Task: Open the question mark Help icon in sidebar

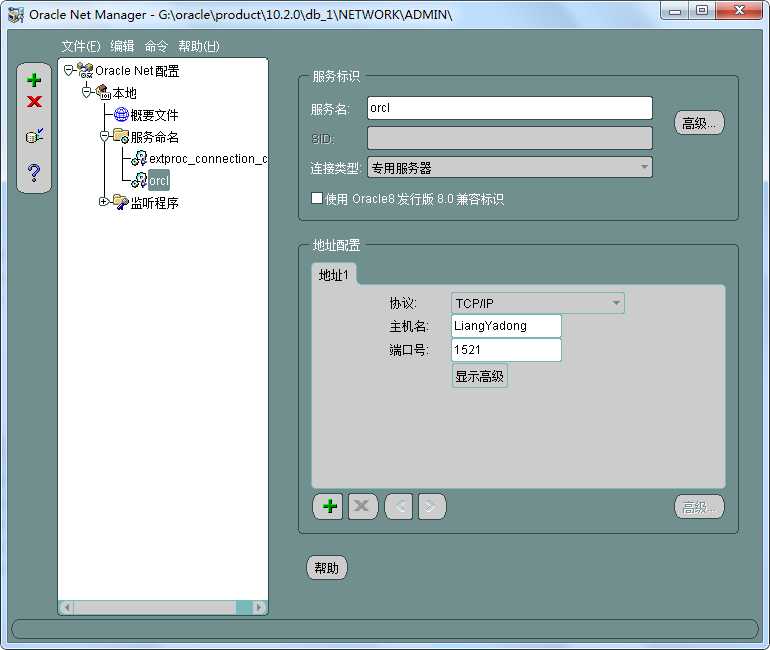Action: pyautogui.click(x=34, y=172)
